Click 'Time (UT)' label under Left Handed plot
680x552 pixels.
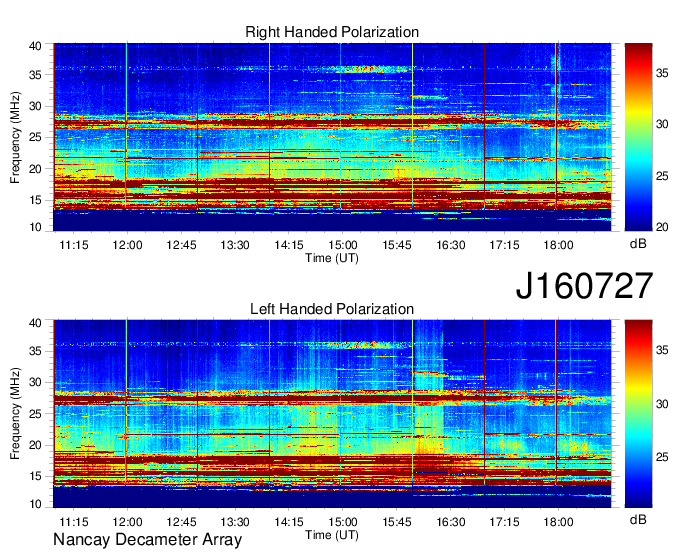332,535
